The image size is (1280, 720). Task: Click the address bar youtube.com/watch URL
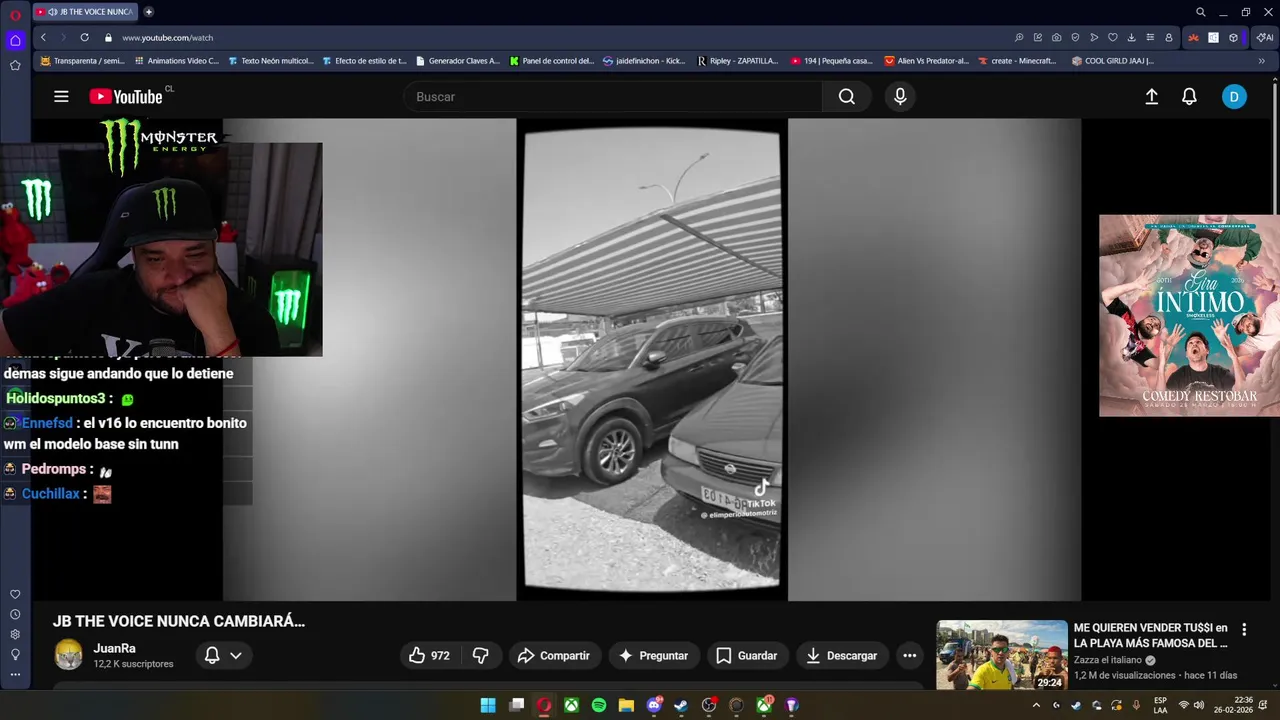tap(168, 38)
